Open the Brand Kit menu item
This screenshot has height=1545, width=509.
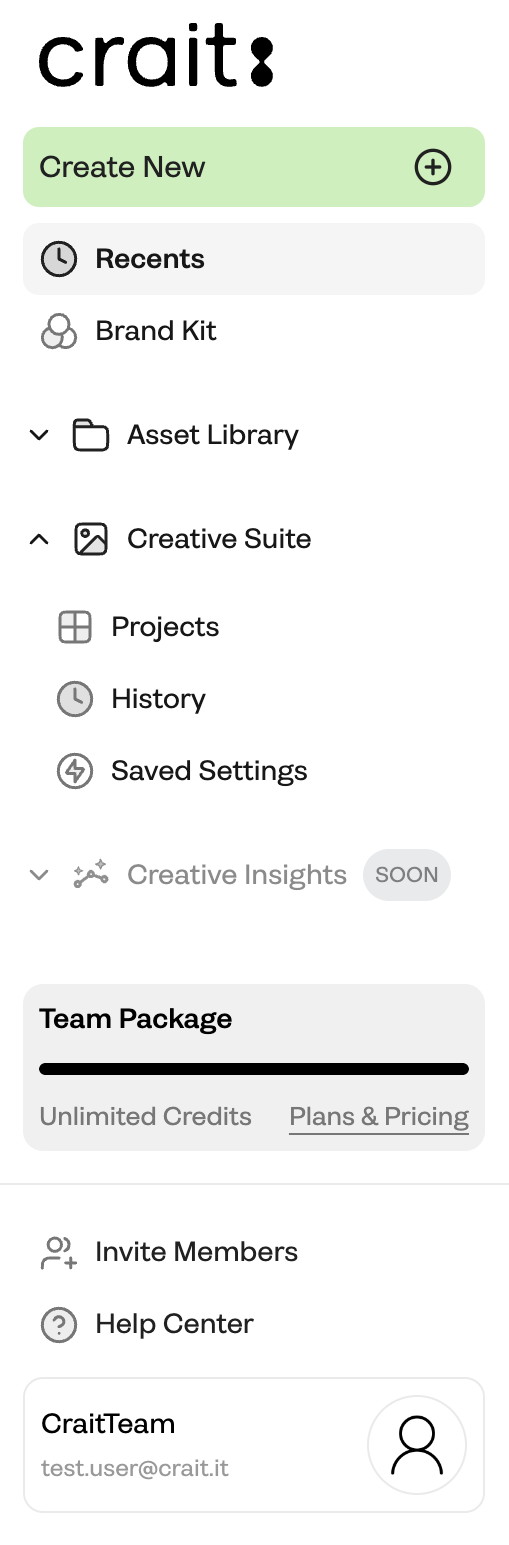pyautogui.click(x=254, y=331)
